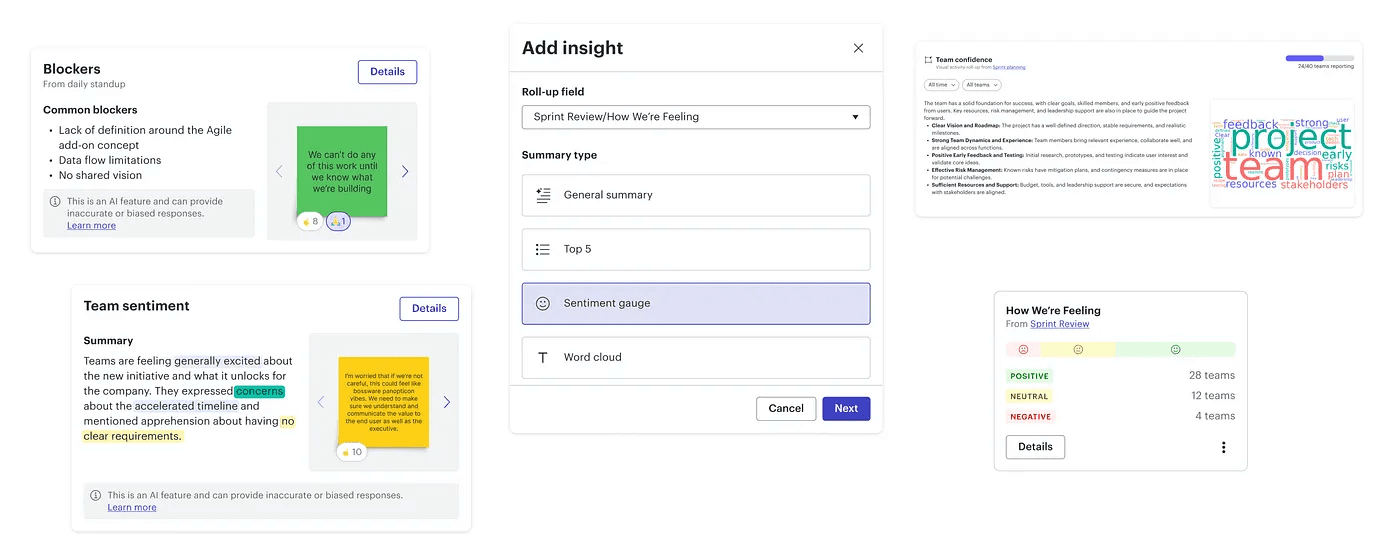Image resolution: width=1400 pixels, height=550 pixels.
Task: Open three-dot menu on How We're Feeling card
Action: [1223, 447]
